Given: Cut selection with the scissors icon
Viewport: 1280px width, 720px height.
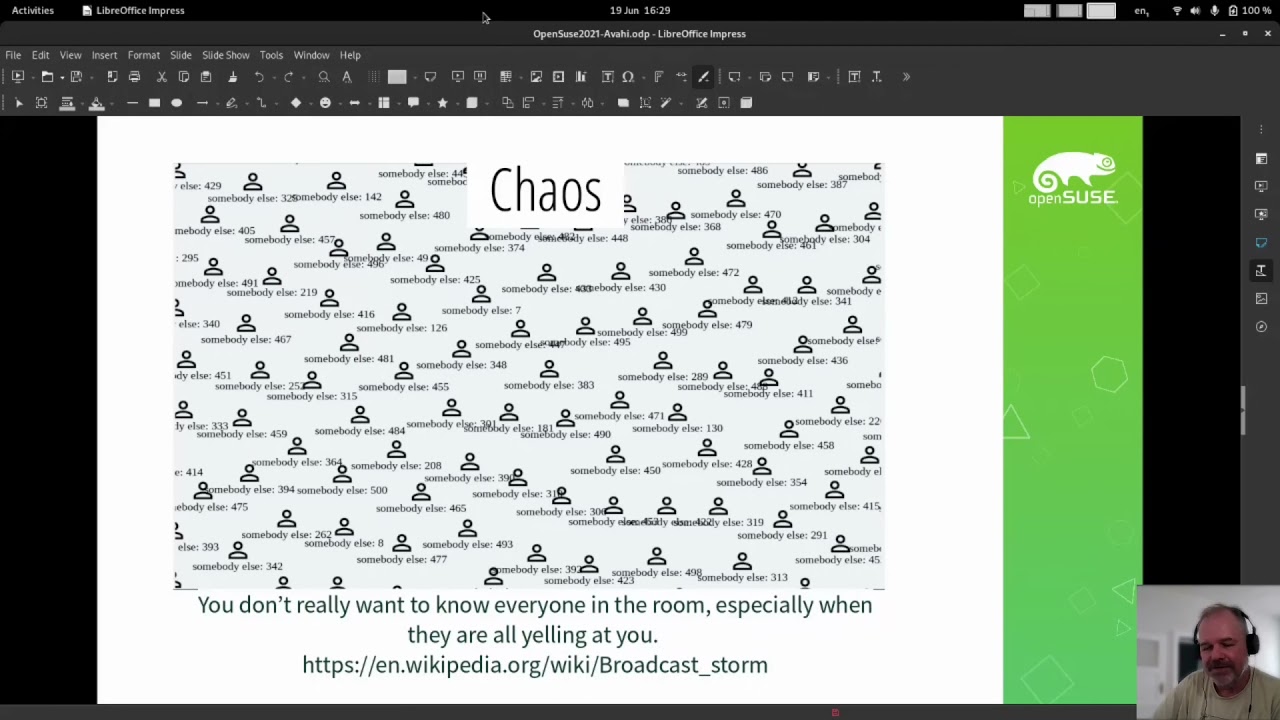Looking at the screenshot, I should pyautogui.click(x=161, y=76).
